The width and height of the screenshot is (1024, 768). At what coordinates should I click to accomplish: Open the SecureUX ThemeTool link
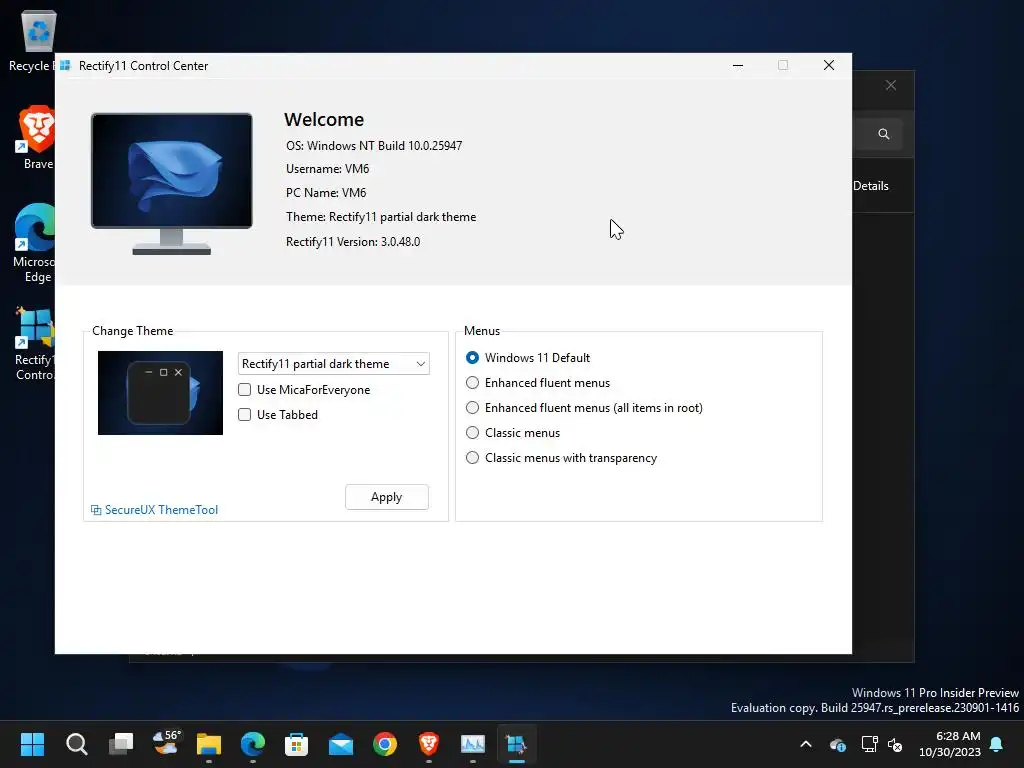pos(155,510)
